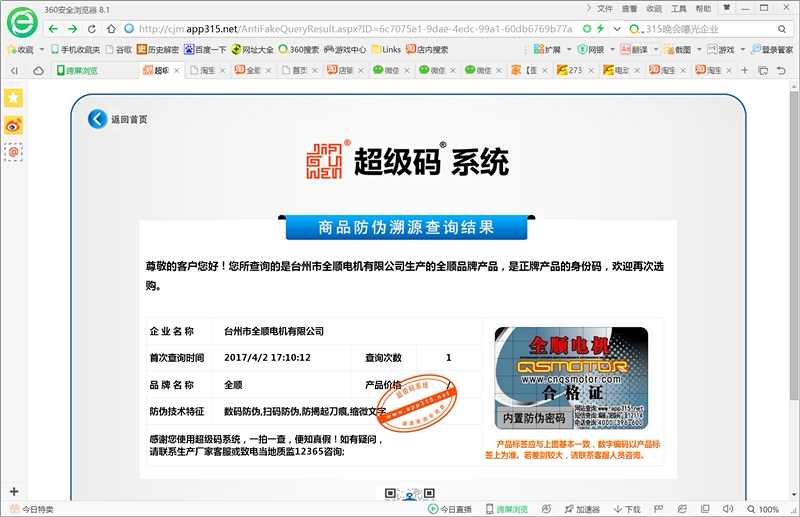
Task: Click the 2017/4/2 17:10:12 query time value
Action: coord(267,358)
